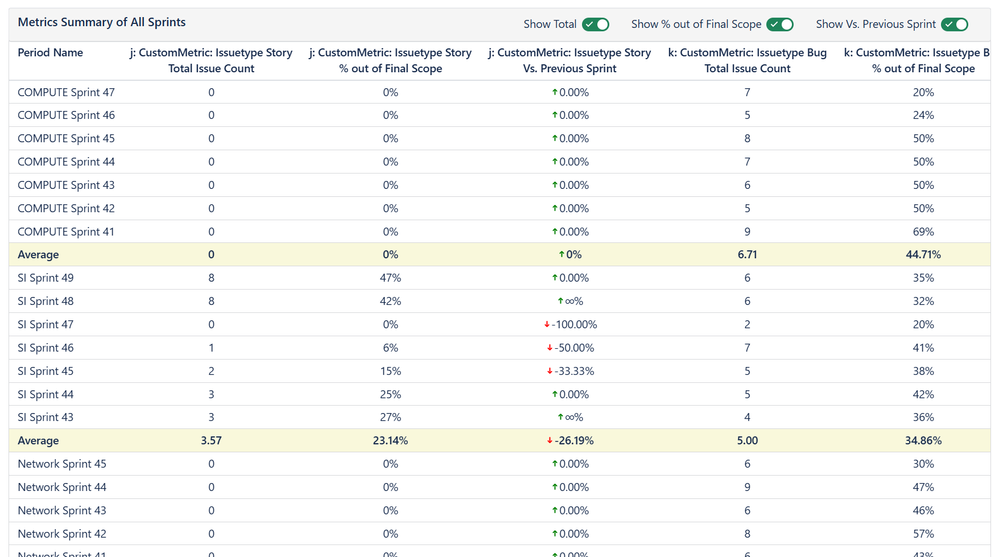Click the -50.00% cell in SI Sprint 46
This screenshot has width=999, height=557.
[570, 348]
